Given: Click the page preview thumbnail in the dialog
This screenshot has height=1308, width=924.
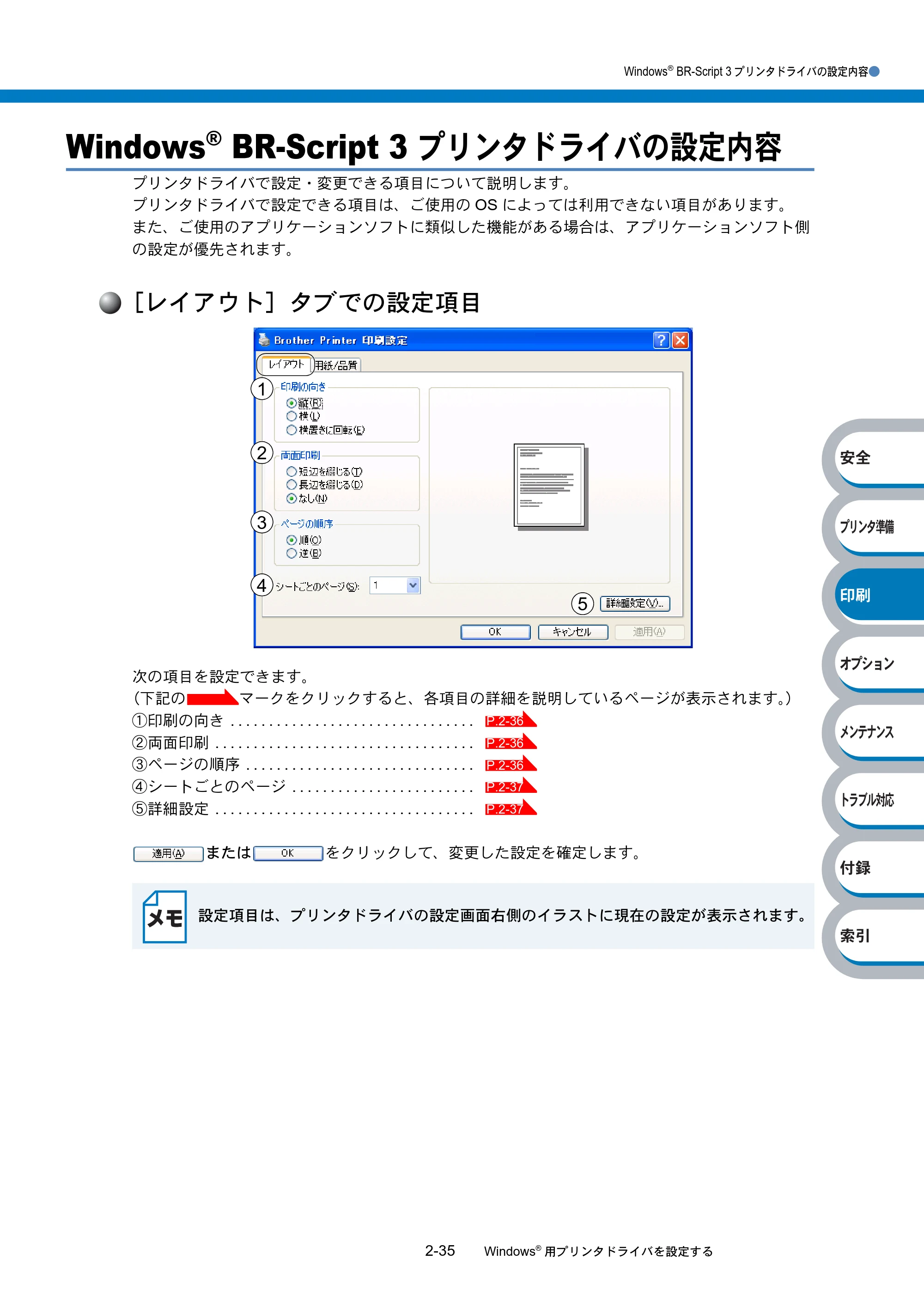Looking at the screenshot, I should 551,487.
